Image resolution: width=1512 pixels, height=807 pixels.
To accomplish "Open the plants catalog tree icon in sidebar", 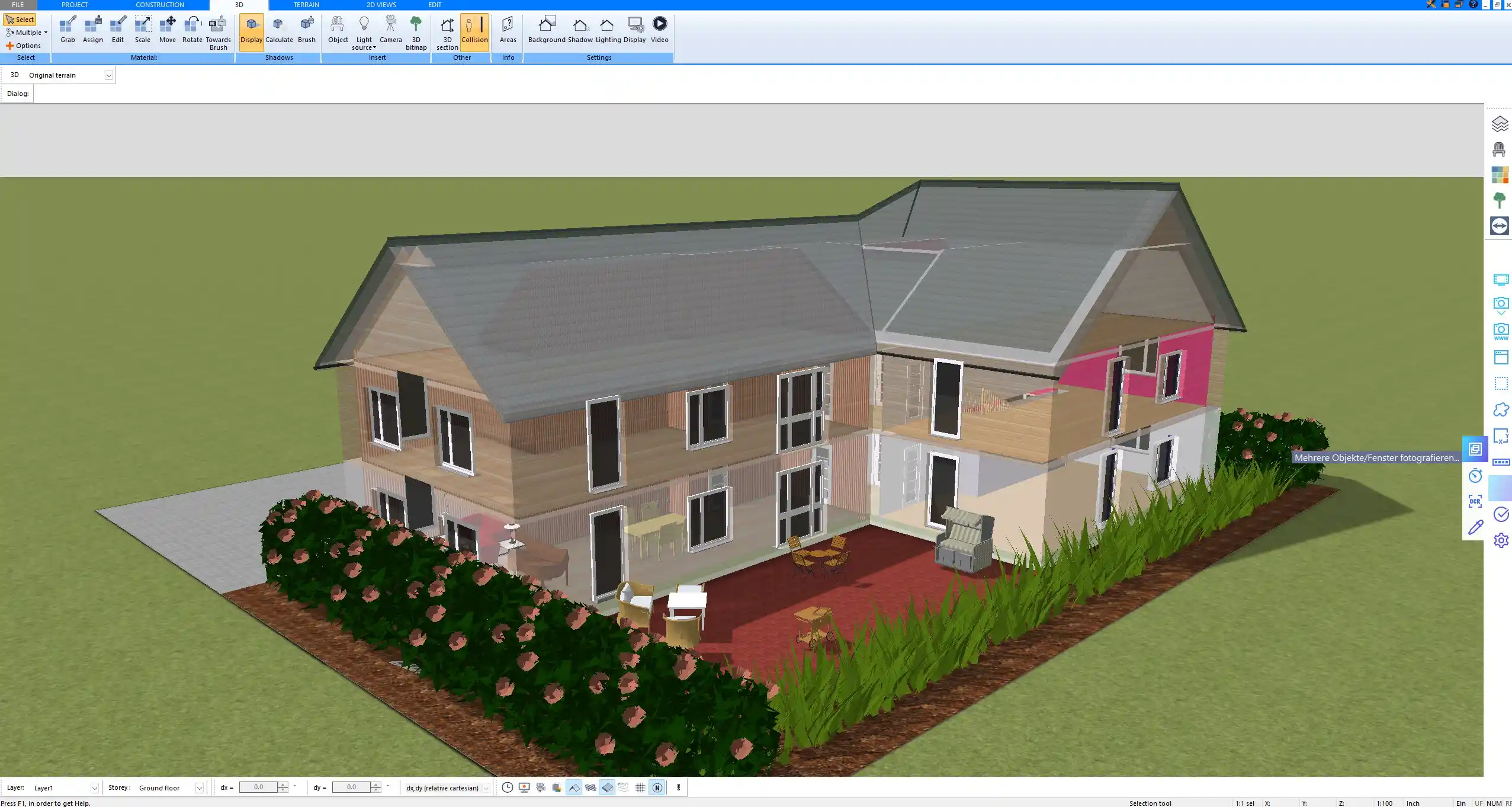I will click(1500, 200).
